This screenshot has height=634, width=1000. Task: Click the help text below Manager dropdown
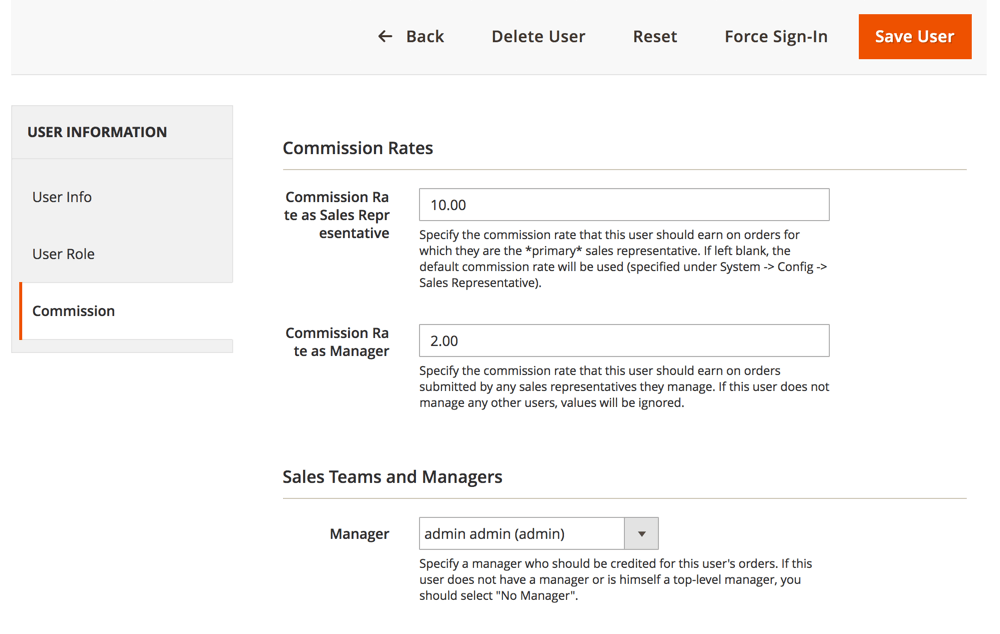pos(615,580)
